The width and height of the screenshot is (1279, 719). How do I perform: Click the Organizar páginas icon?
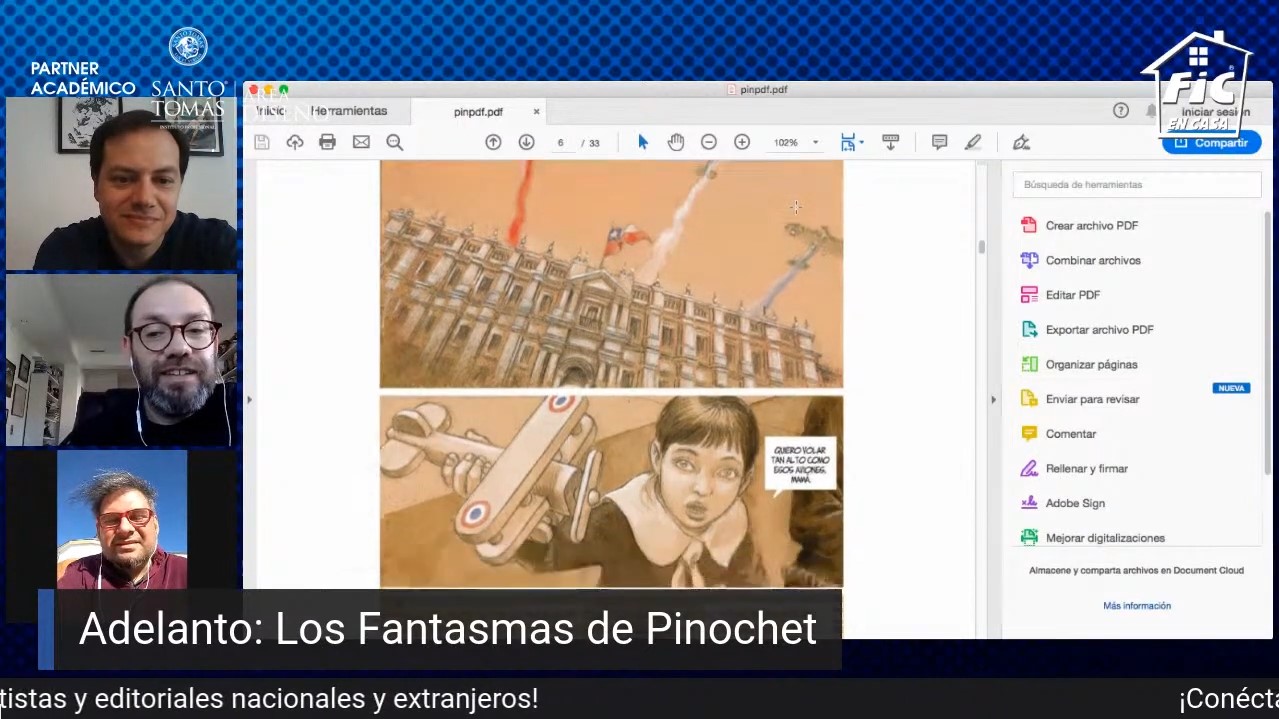pyautogui.click(x=1029, y=364)
